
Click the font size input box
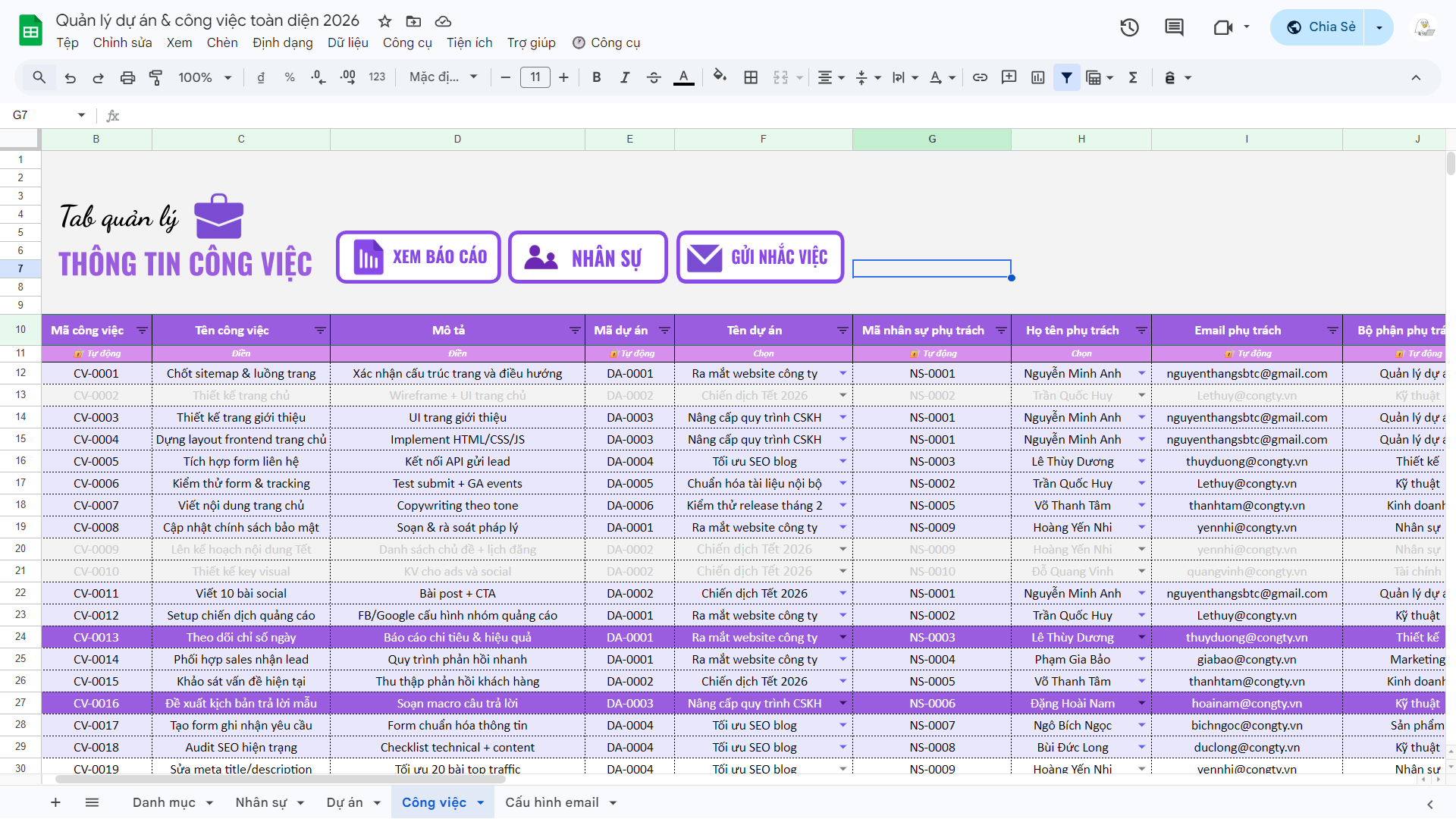tap(535, 77)
